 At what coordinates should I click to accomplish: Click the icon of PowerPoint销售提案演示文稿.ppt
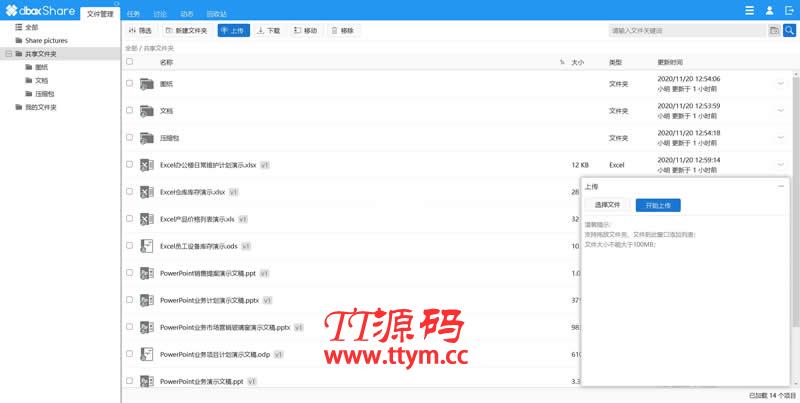point(147,273)
